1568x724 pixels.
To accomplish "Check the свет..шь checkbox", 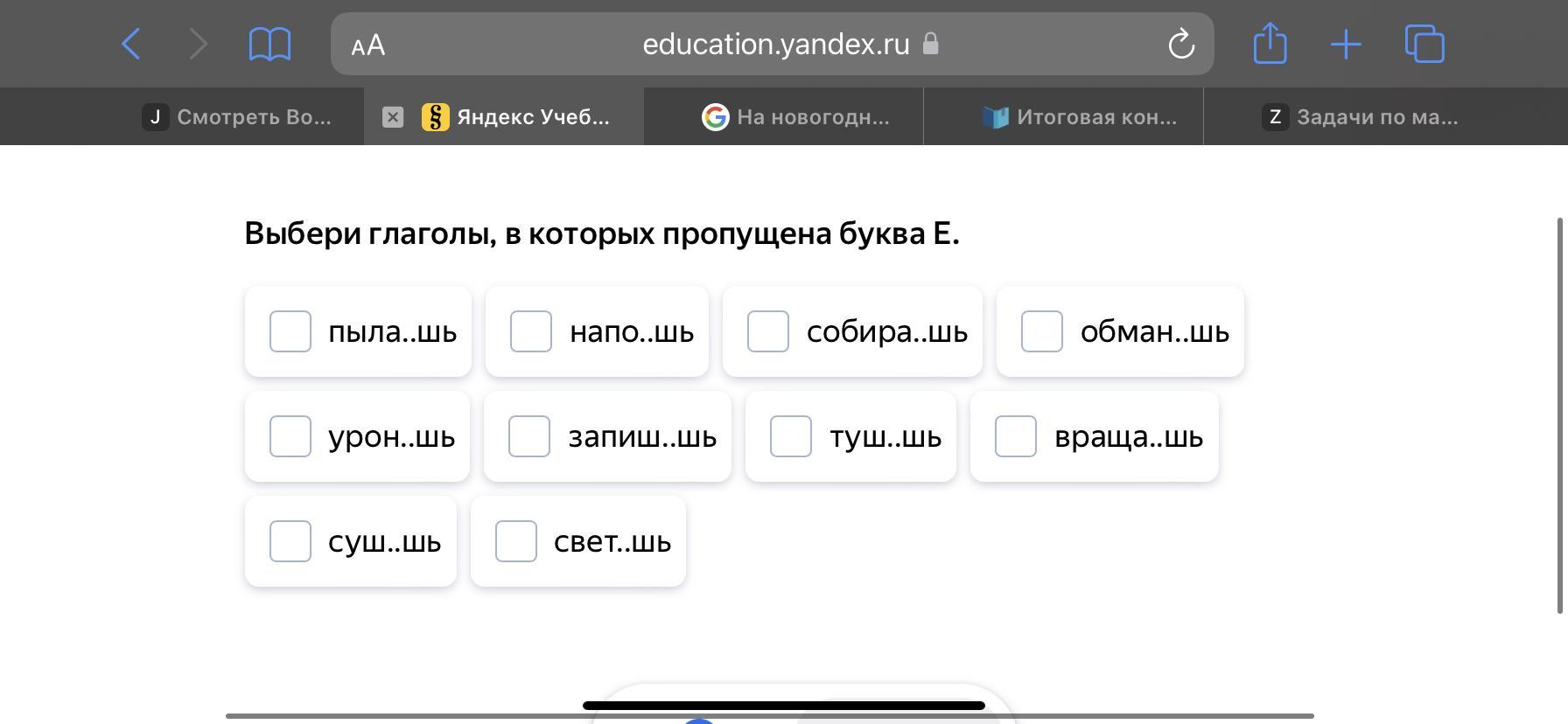I will (516, 541).
